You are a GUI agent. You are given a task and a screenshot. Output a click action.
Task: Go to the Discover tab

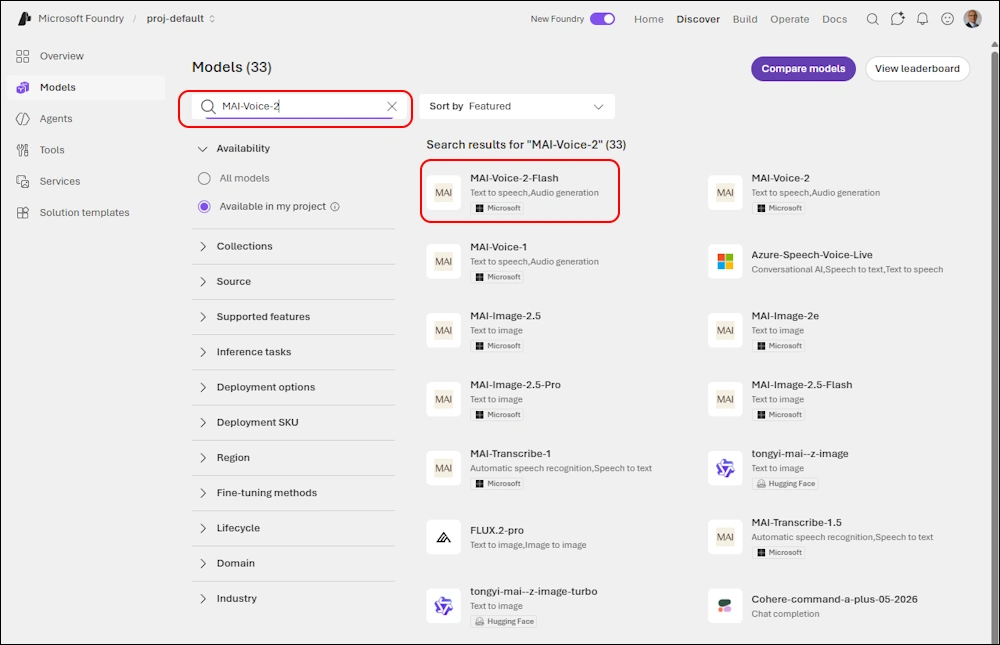pyautogui.click(x=698, y=19)
